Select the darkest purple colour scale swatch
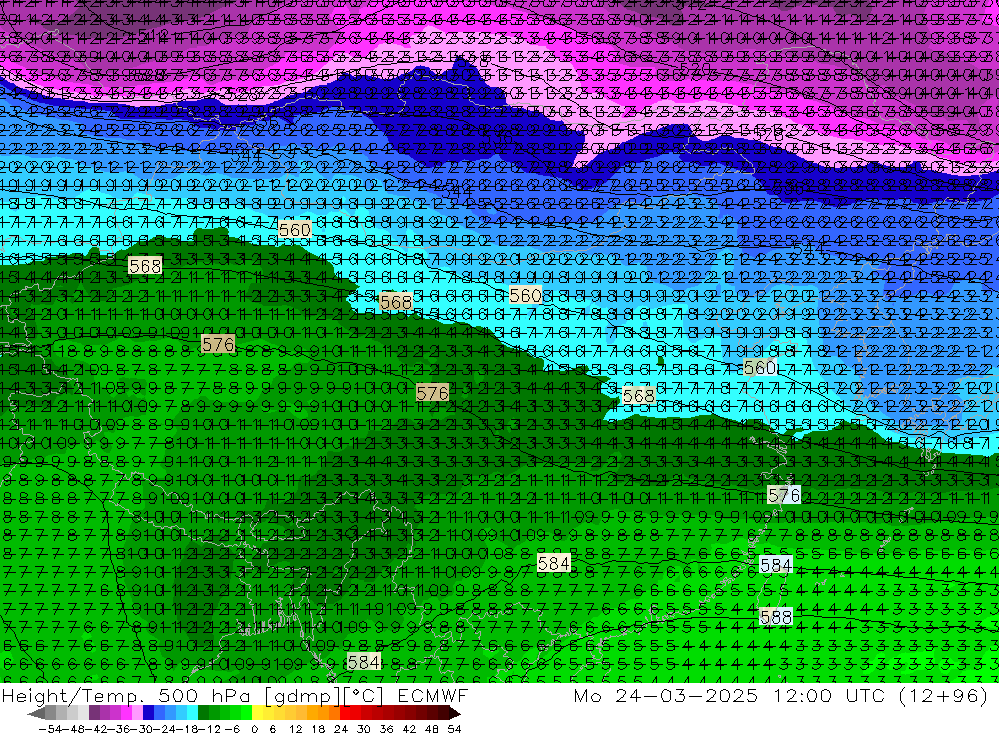This screenshot has width=1000, height=733. [94, 713]
